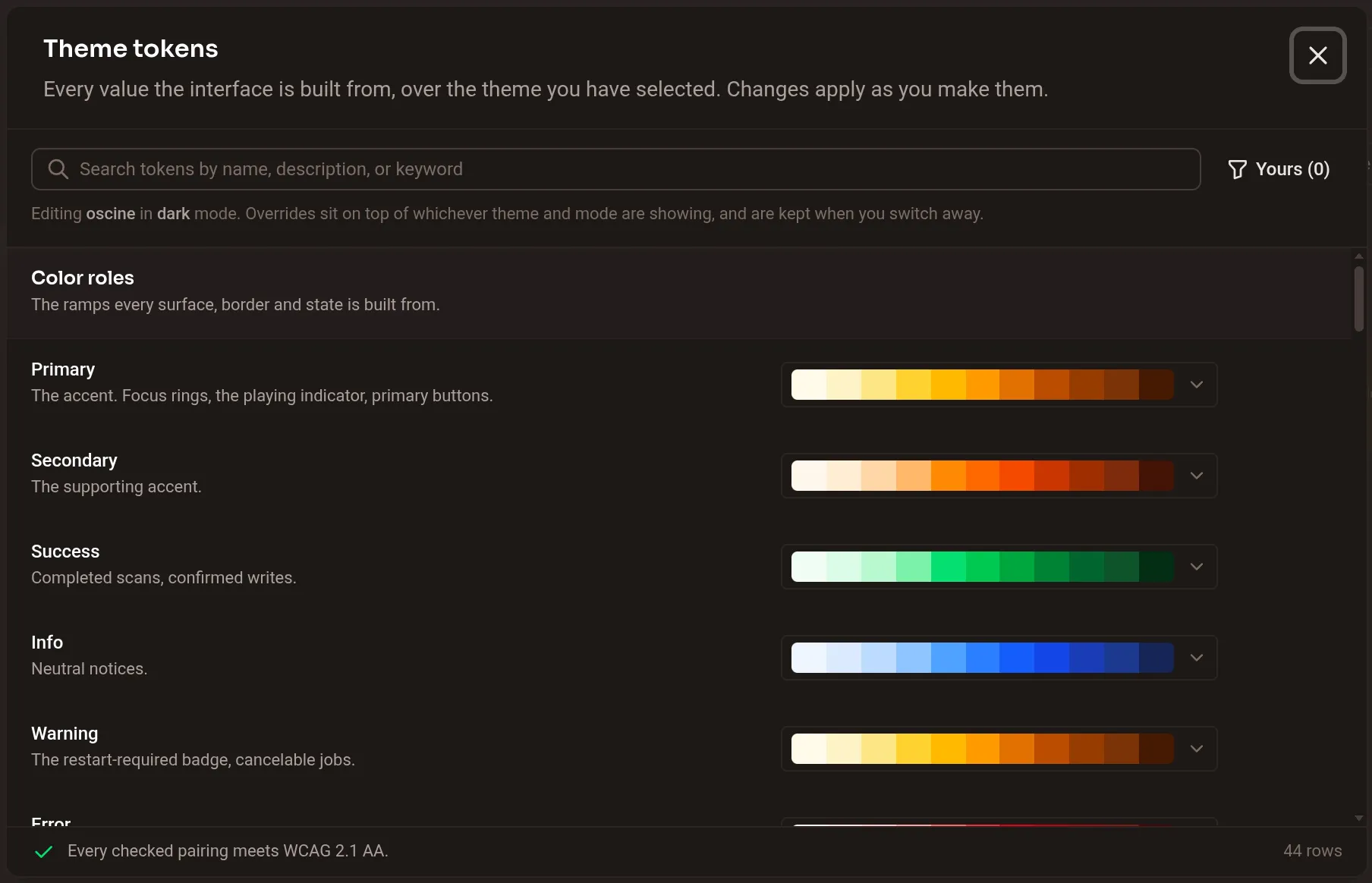
Task: Click the 'Primary' token name
Action: pos(63,369)
